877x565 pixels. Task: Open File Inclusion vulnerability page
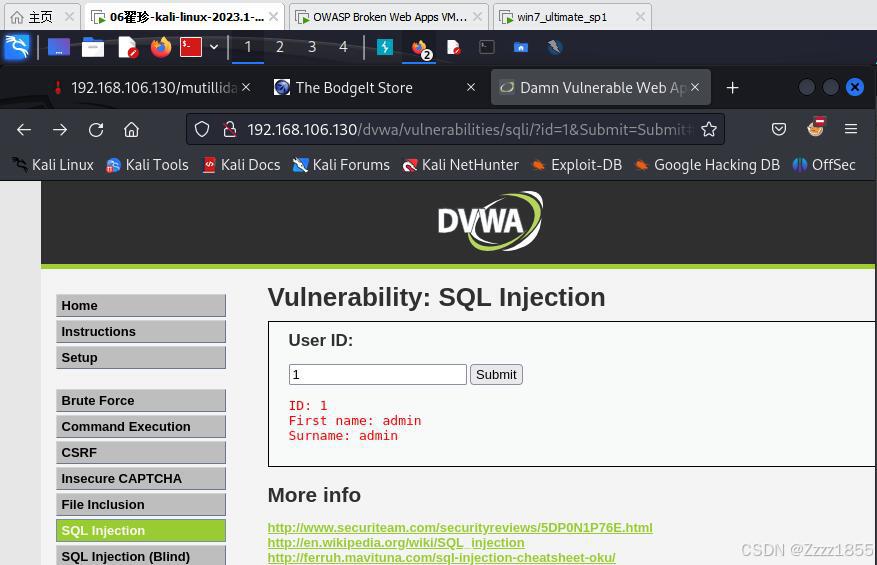pyautogui.click(x=141, y=505)
